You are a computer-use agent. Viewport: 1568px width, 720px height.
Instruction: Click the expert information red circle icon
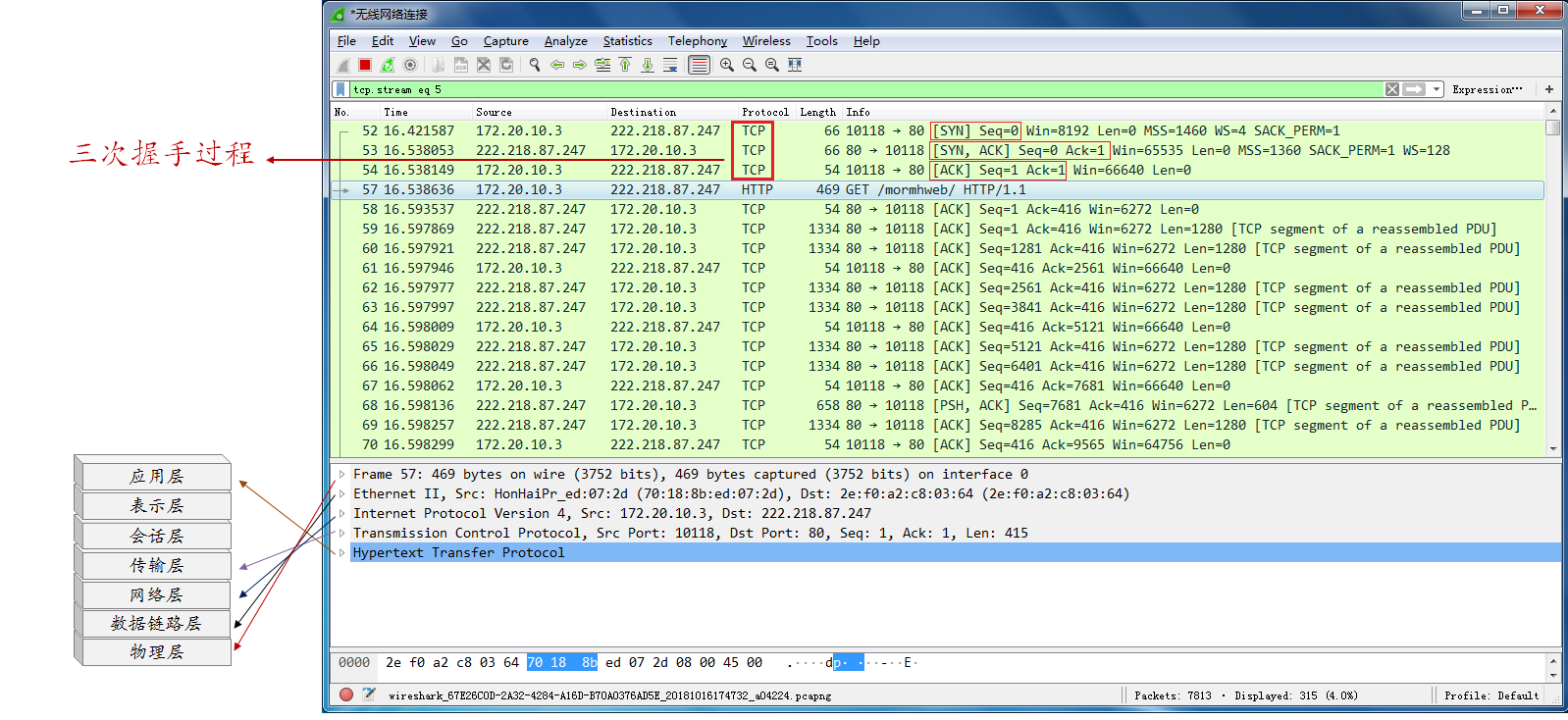click(x=346, y=694)
